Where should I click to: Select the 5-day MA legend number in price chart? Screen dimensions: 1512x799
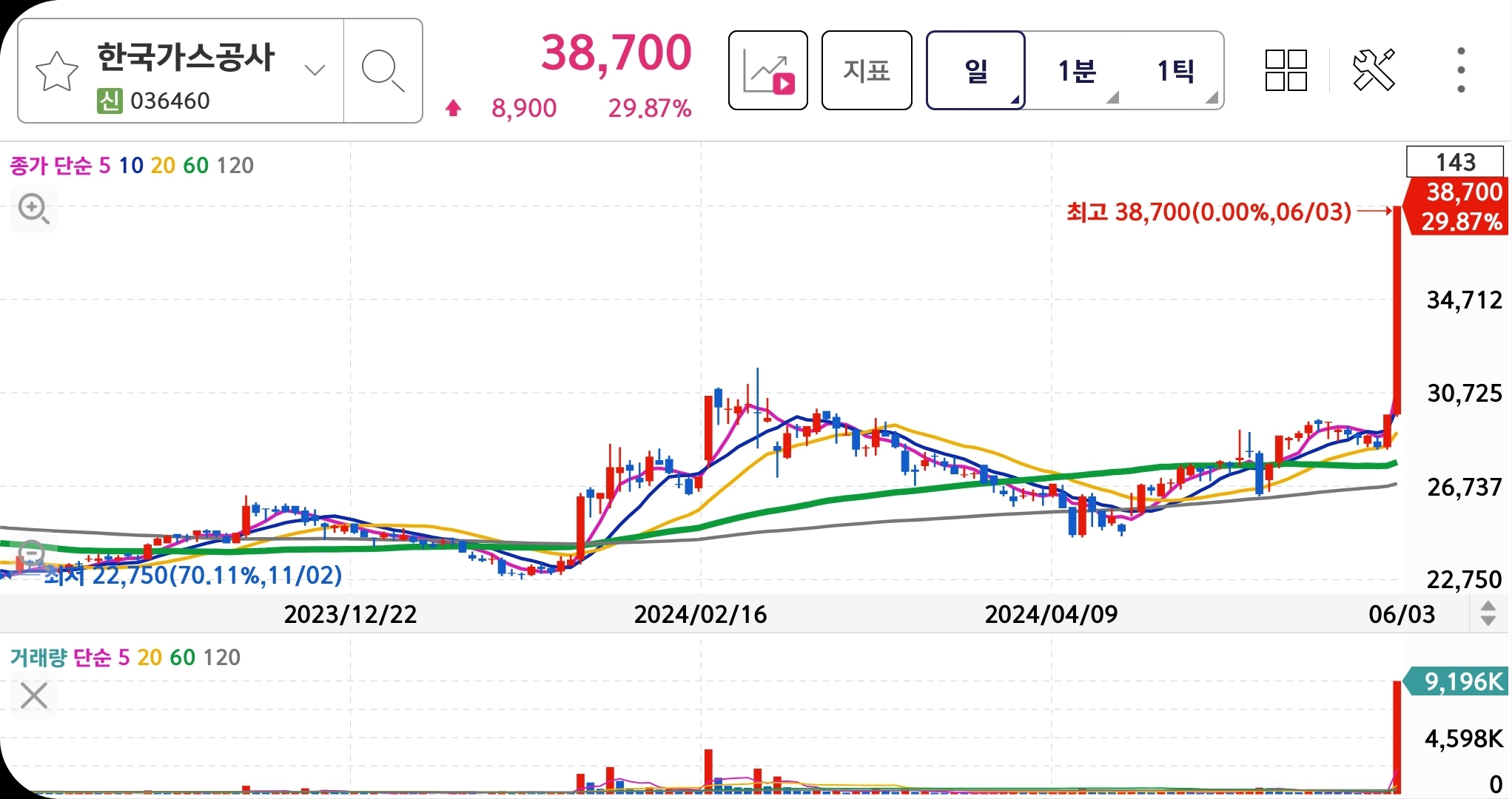coord(104,165)
